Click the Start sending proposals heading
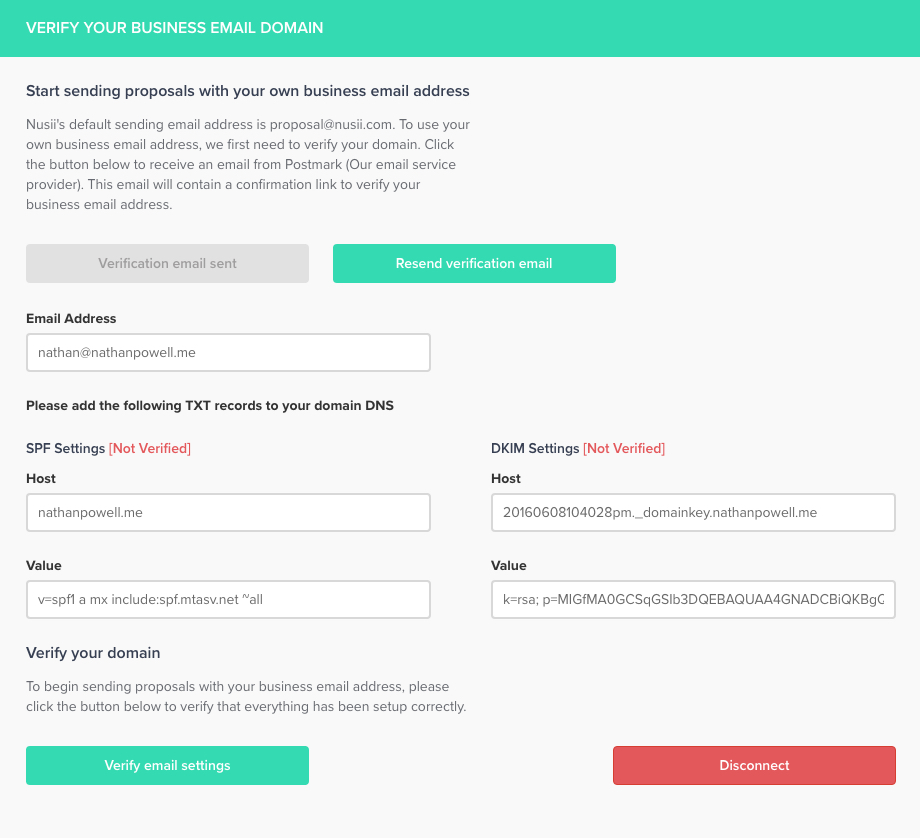The image size is (920, 838). pyautogui.click(x=248, y=91)
